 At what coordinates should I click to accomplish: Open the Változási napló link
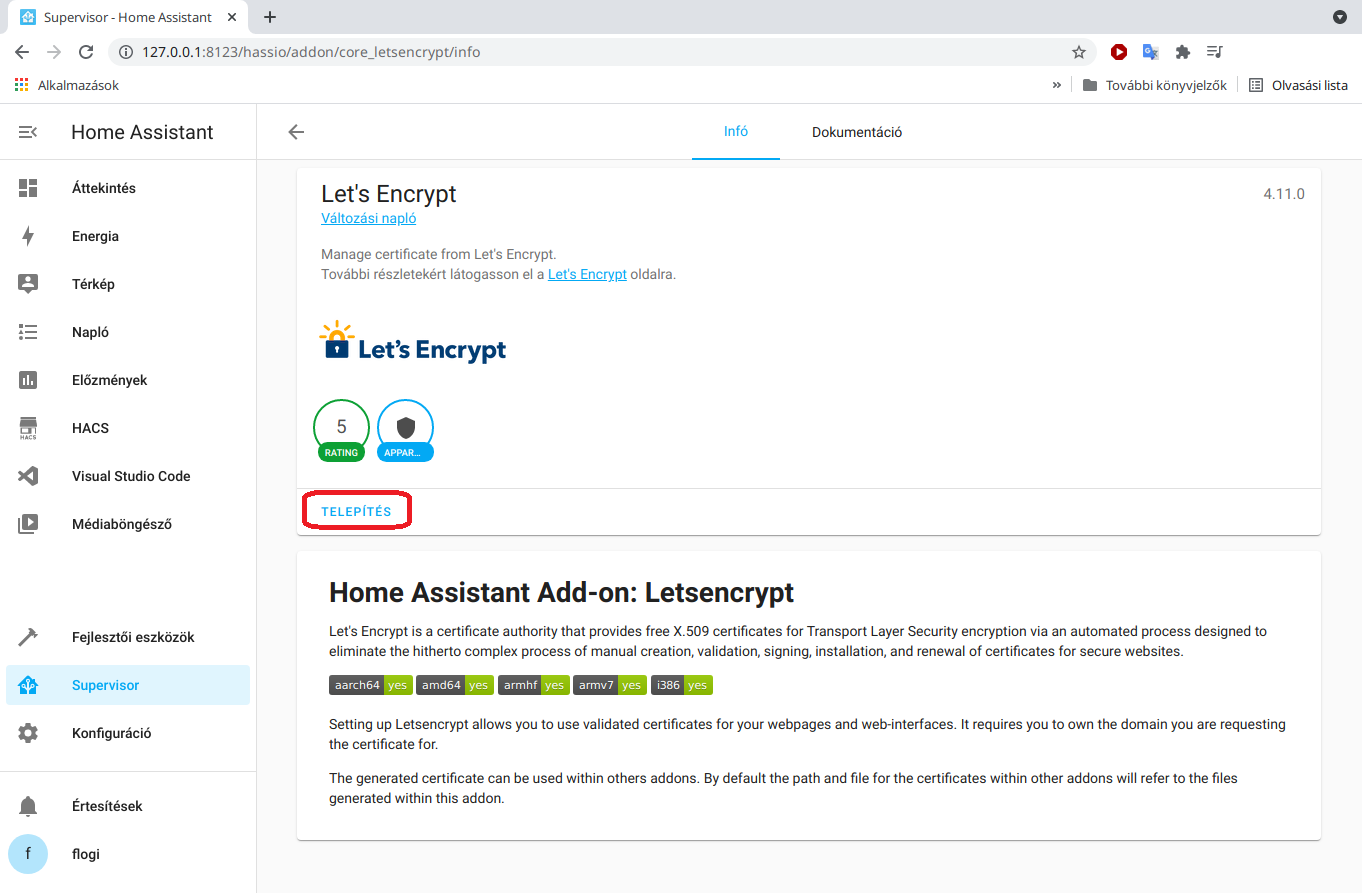point(368,218)
